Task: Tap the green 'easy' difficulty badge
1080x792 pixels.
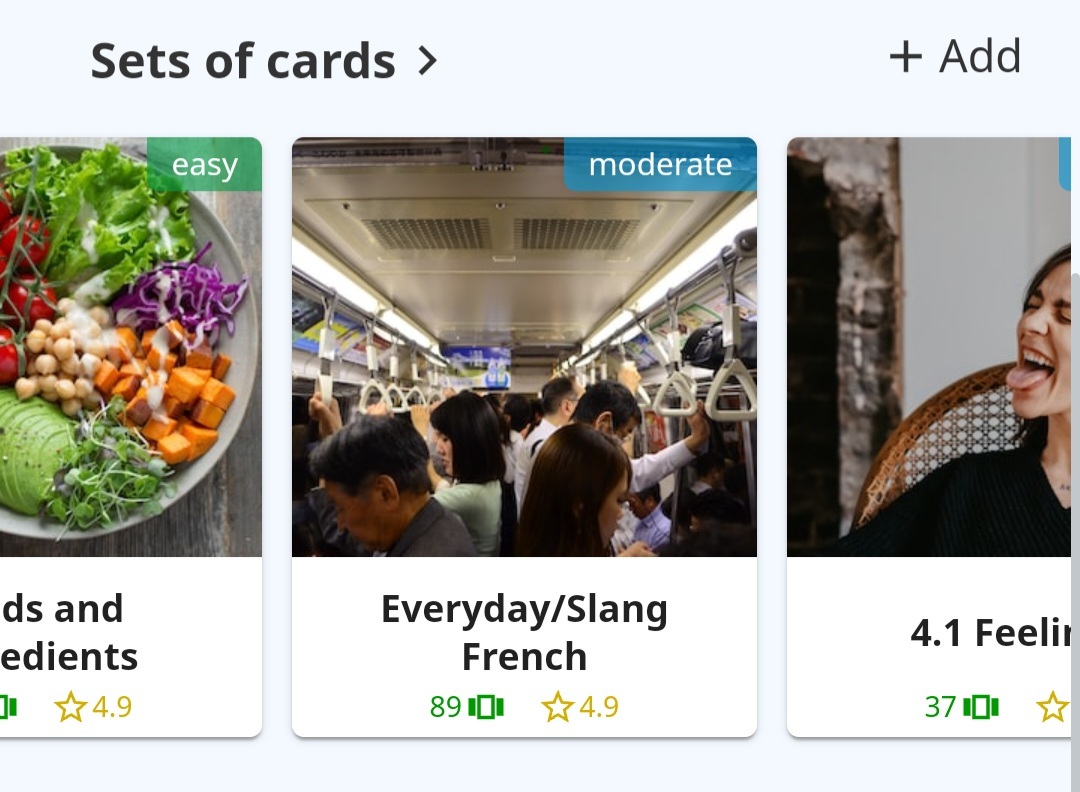Action: 204,165
